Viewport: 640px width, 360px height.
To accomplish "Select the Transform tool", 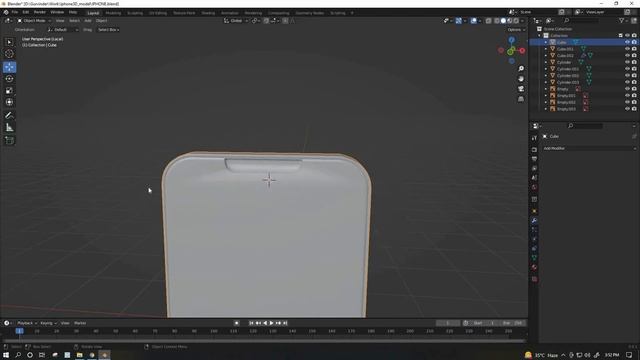I will click(9, 102).
